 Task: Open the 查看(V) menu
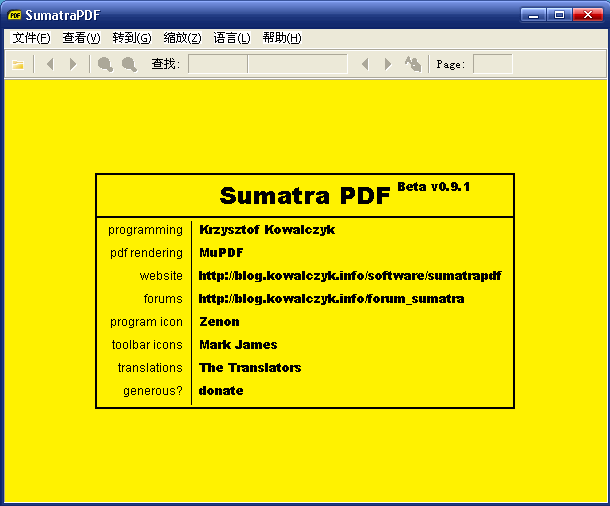[x=81, y=38]
